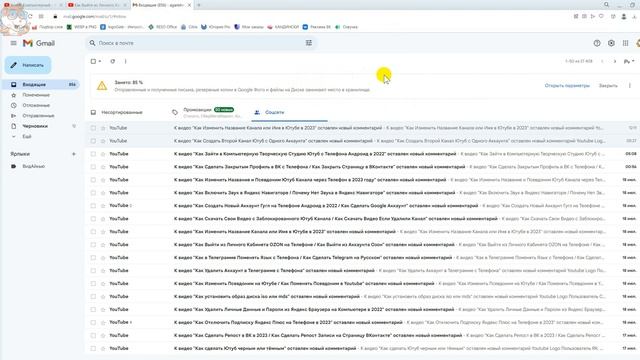Click the Gmail logo
Viewport: 640px width, 360px height.
point(39,43)
